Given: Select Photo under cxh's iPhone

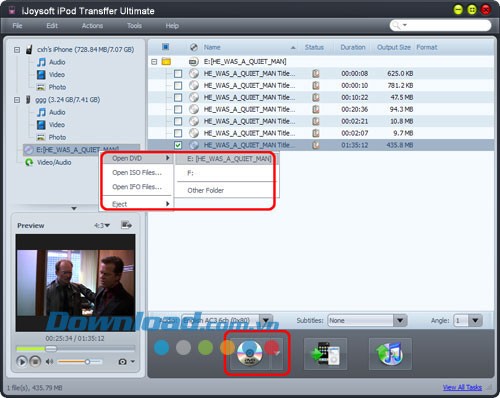Looking at the screenshot, I should [57, 87].
